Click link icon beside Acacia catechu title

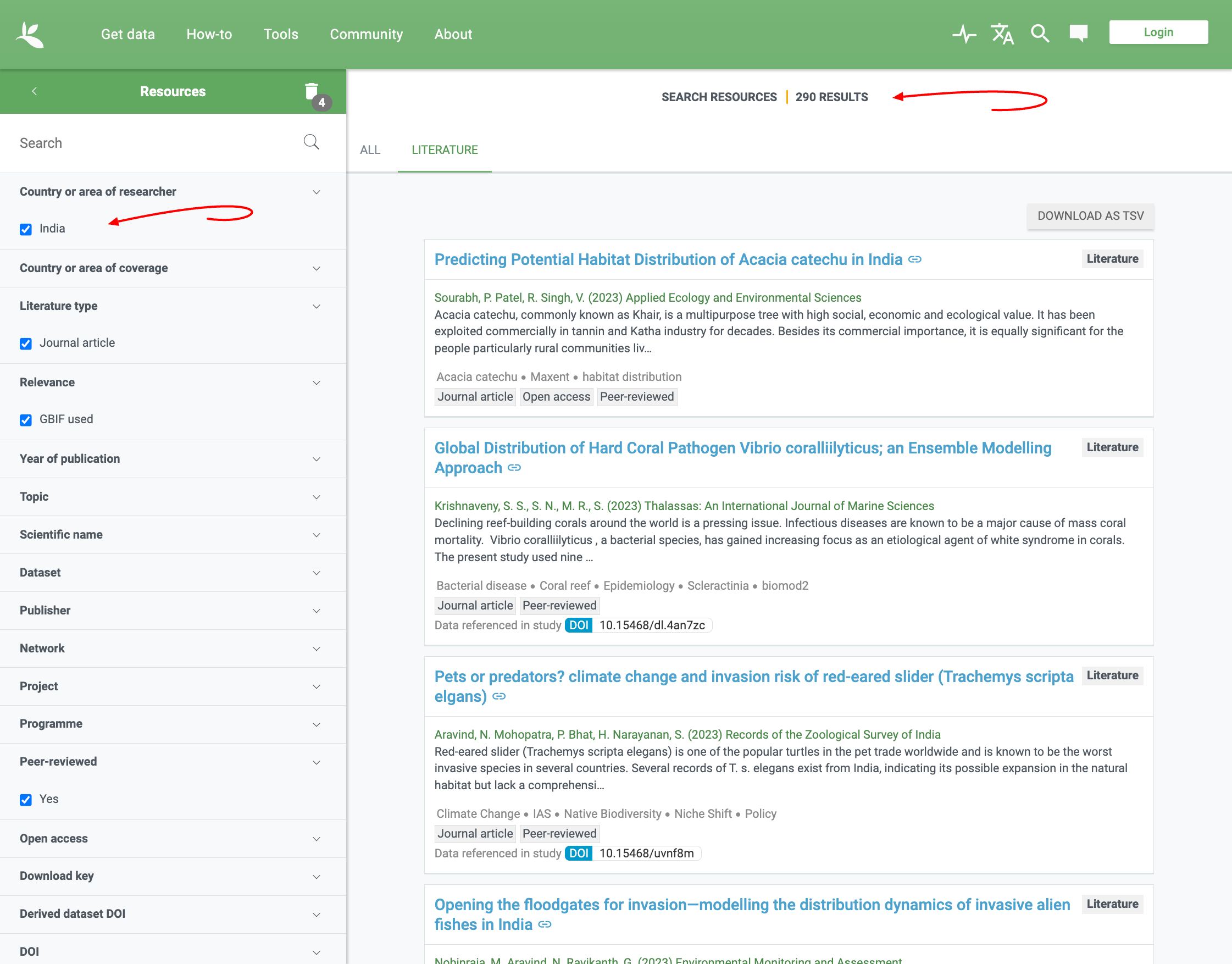pyautogui.click(x=915, y=259)
